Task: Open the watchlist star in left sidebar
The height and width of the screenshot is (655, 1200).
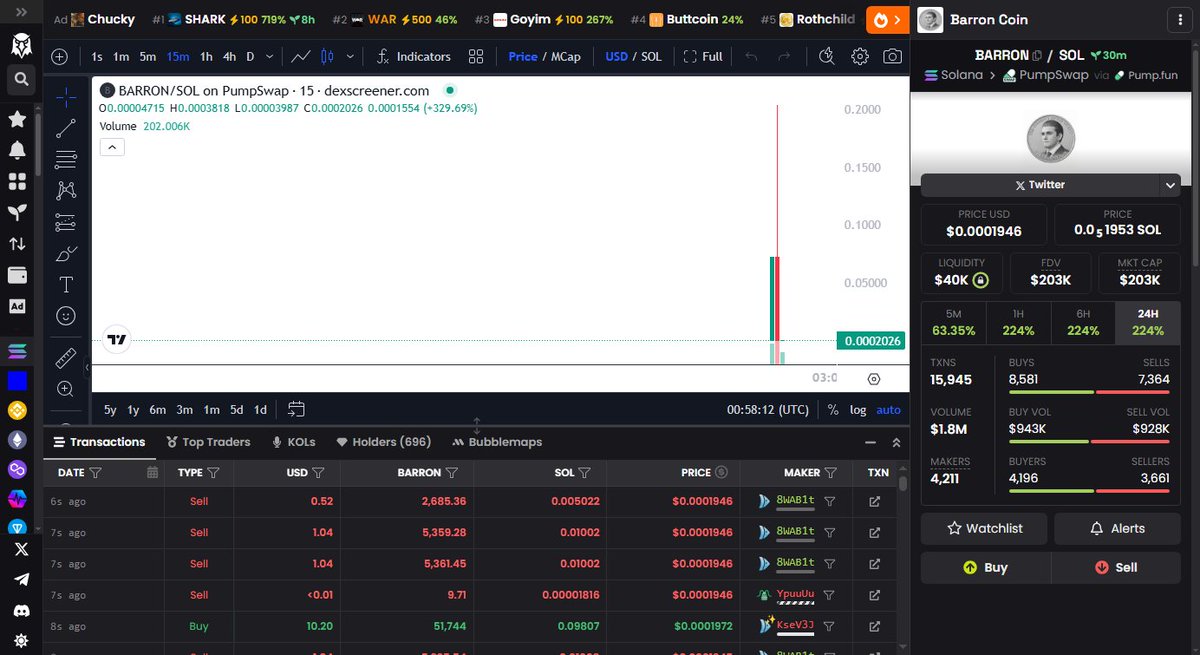Action: coord(17,119)
